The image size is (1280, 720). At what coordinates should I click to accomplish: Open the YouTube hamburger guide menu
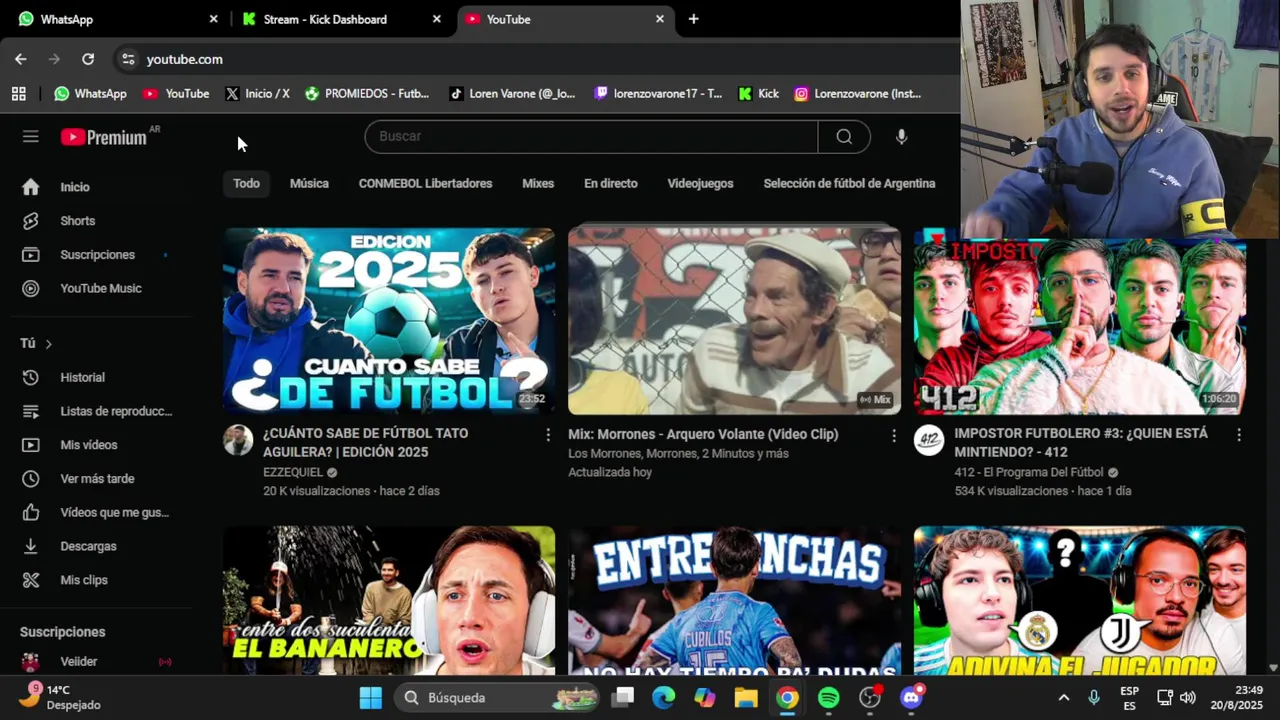31,137
